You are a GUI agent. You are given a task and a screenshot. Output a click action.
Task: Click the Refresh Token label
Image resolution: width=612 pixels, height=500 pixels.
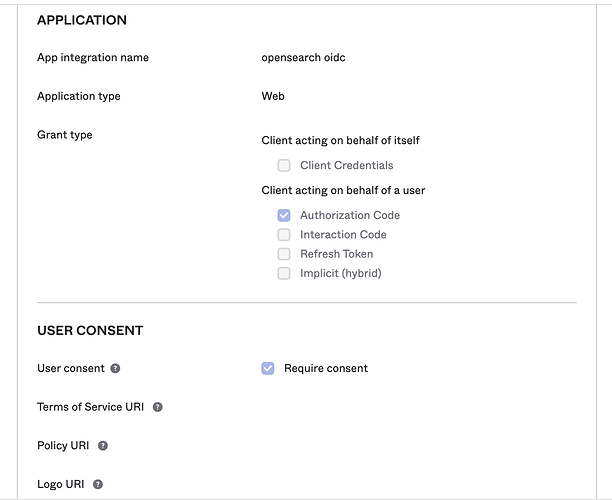(x=337, y=254)
